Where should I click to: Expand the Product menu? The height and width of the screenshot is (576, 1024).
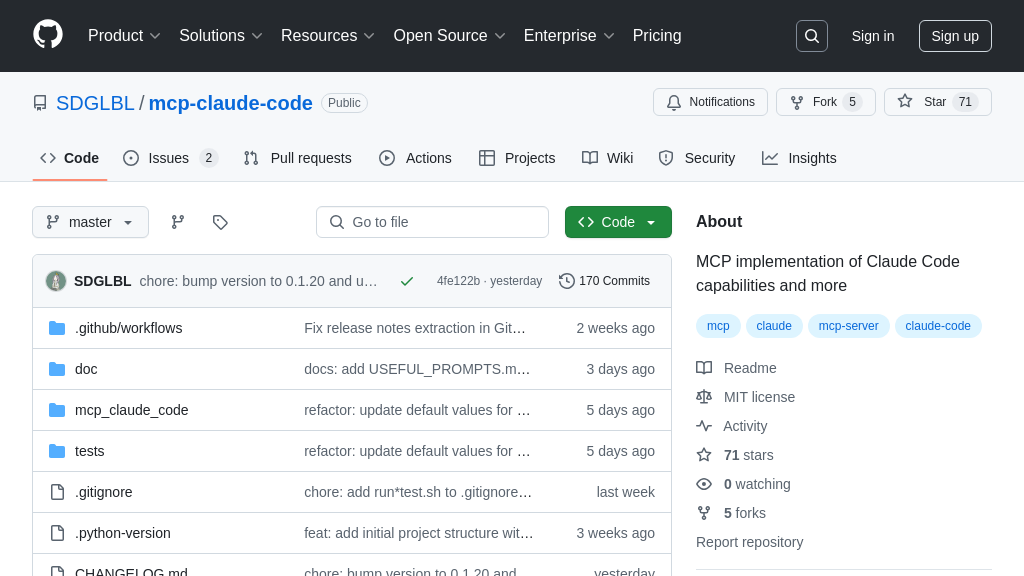[124, 36]
